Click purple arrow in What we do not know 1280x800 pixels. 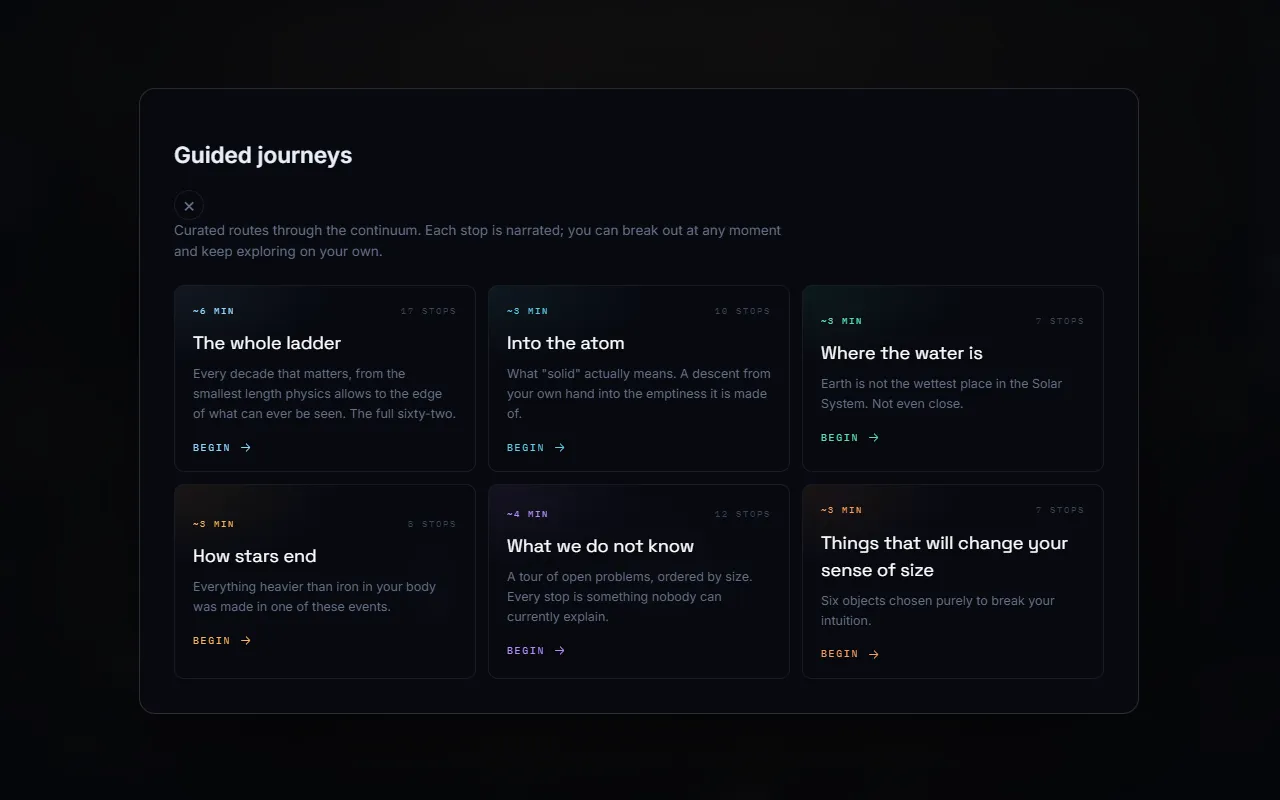[560, 651]
